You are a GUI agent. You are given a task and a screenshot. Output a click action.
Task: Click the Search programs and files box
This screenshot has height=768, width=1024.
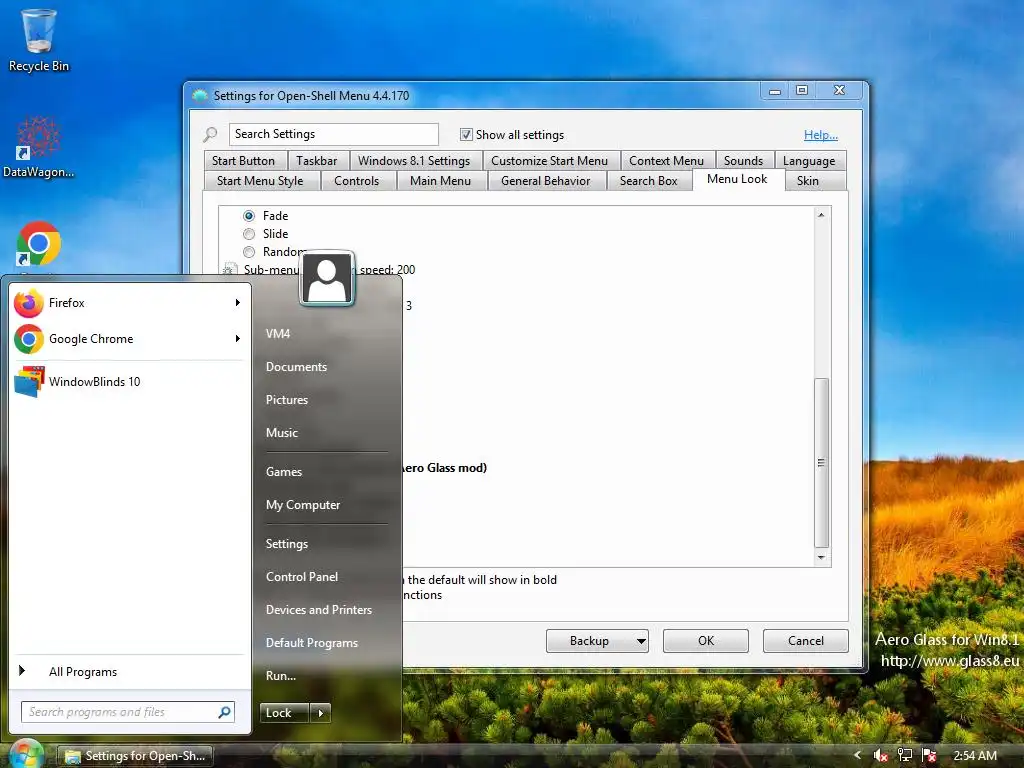(127, 712)
